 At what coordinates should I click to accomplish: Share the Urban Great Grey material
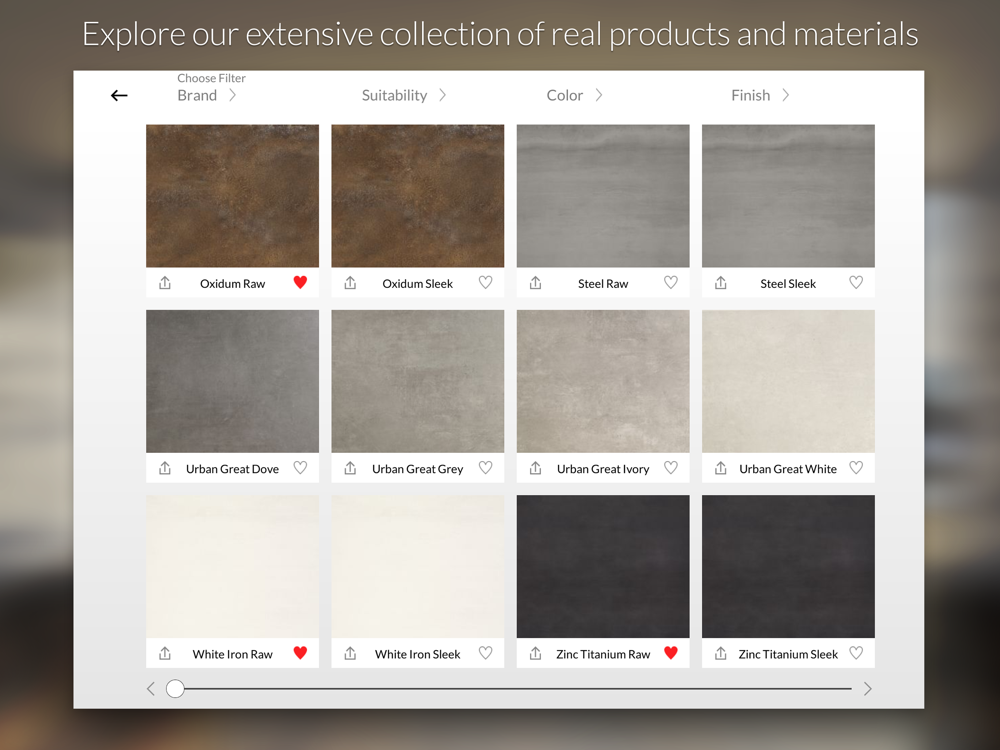tap(350, 468)
